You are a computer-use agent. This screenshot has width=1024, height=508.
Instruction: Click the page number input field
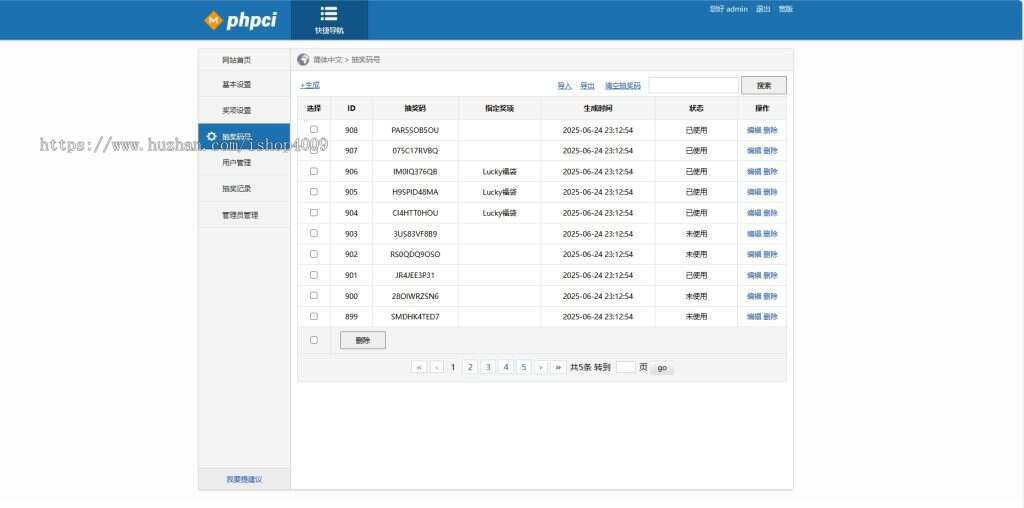tap(625, 368)
